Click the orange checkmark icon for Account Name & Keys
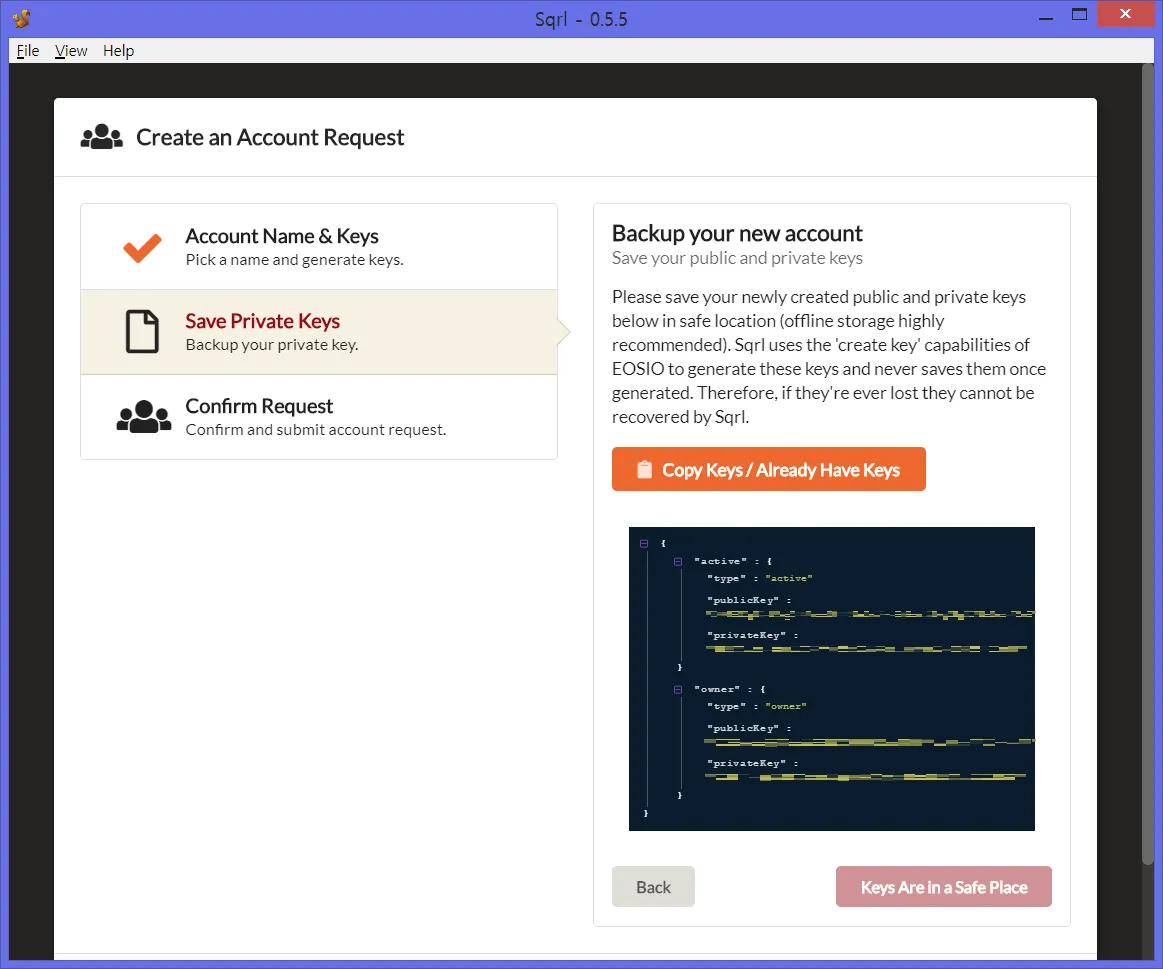Viewport: 1163px width, 969px height. [142, 247]
